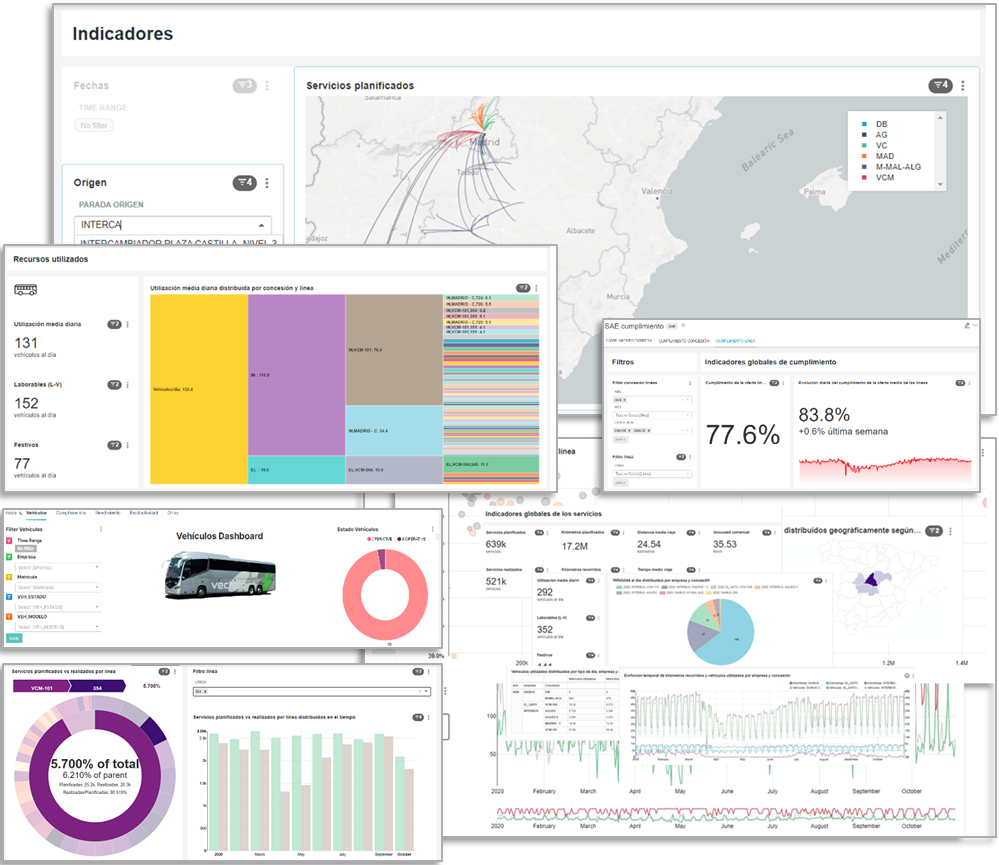This screenshot has width=999, height=865.
Task: Open the Servicios planificados filter badge
Action: (940, 85)
